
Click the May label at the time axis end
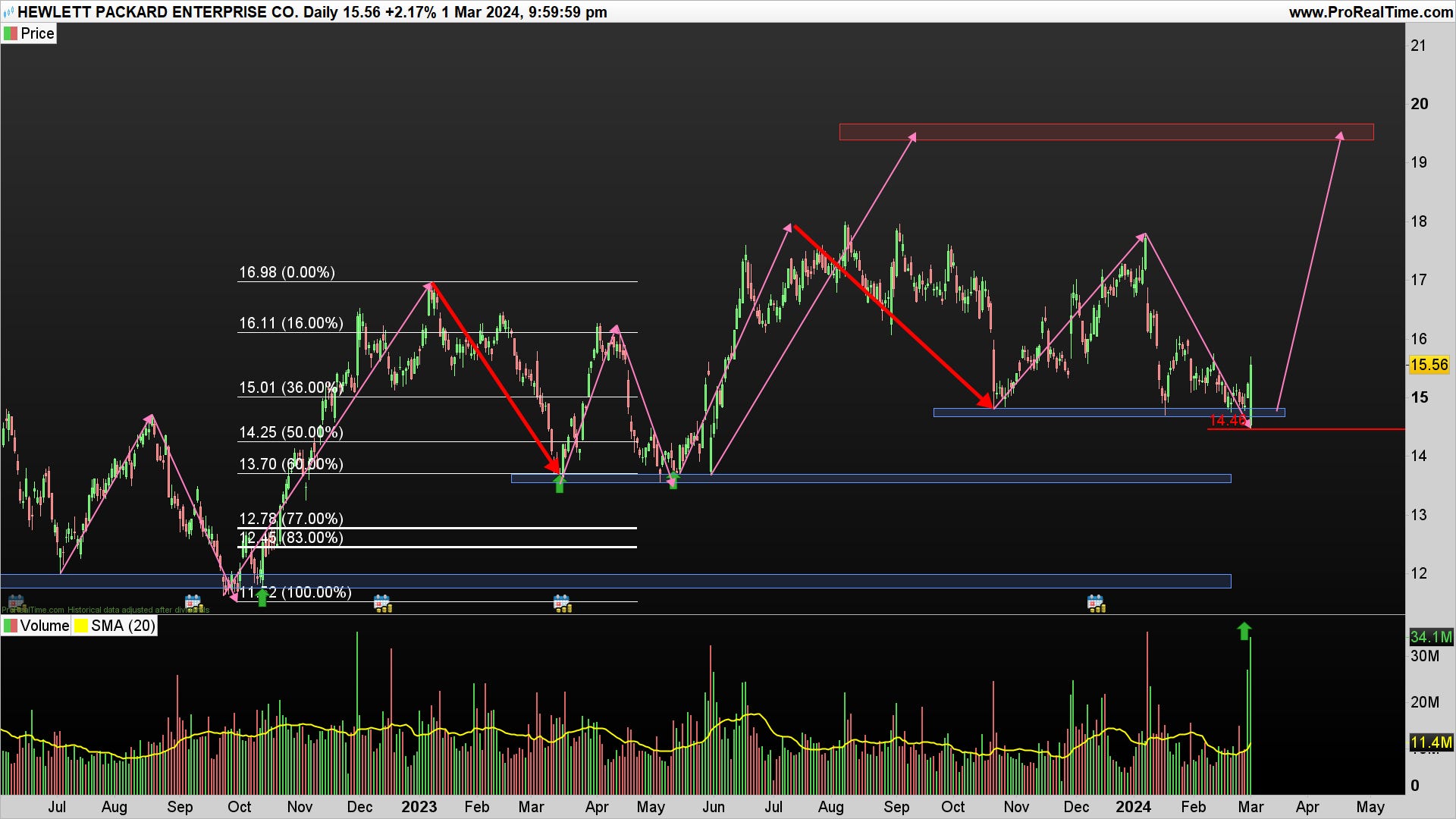1370,807
